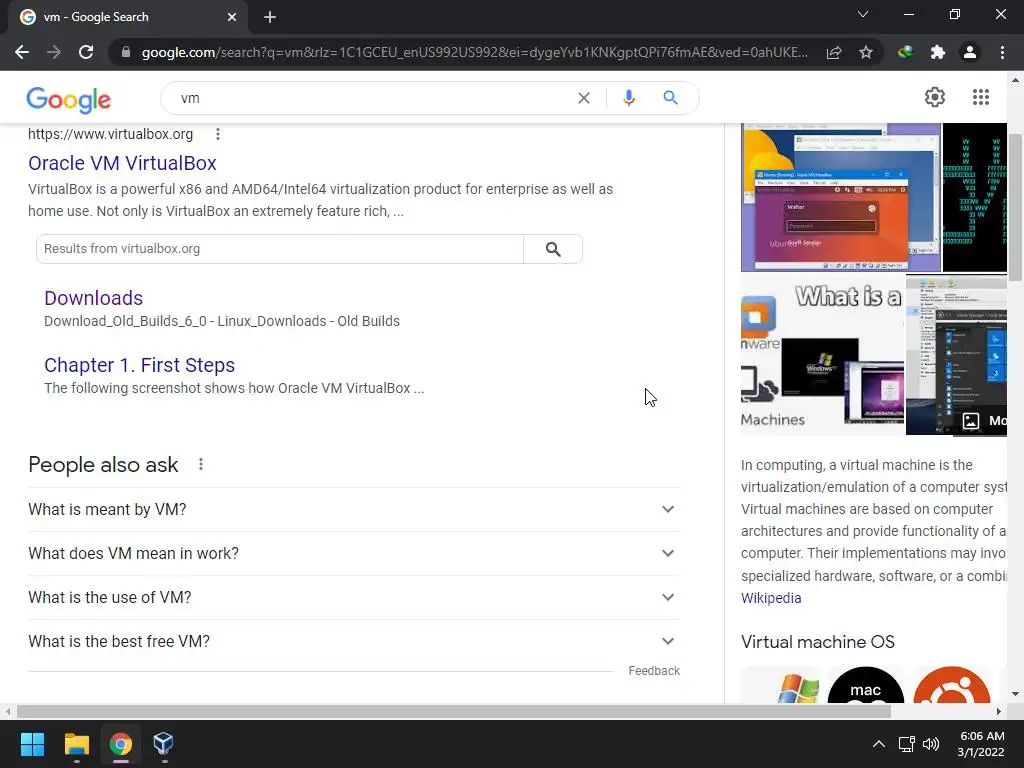
Task: Open the tab search dropdown arrow
Action: (x=863, y=14)
